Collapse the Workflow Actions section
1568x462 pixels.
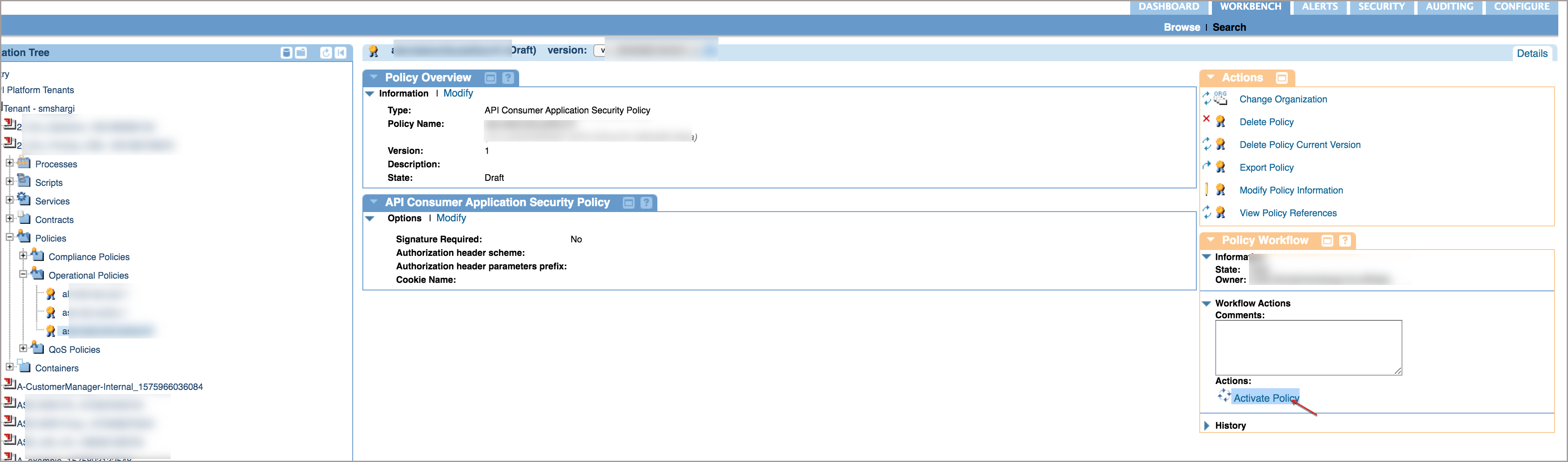click(1206, 303)
